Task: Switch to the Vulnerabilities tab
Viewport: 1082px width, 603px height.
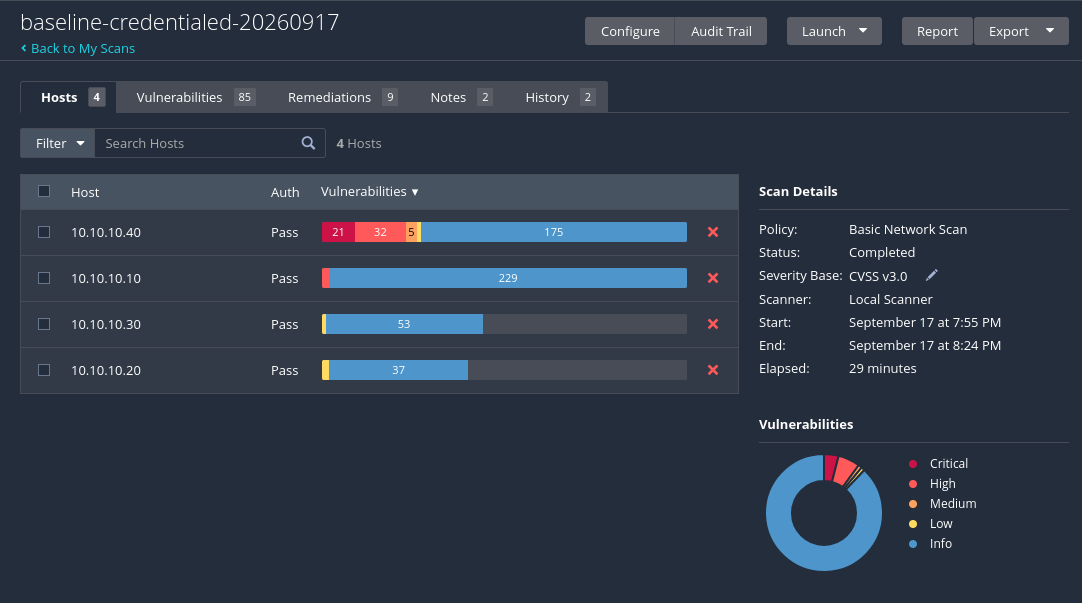Action: (196, 97)
